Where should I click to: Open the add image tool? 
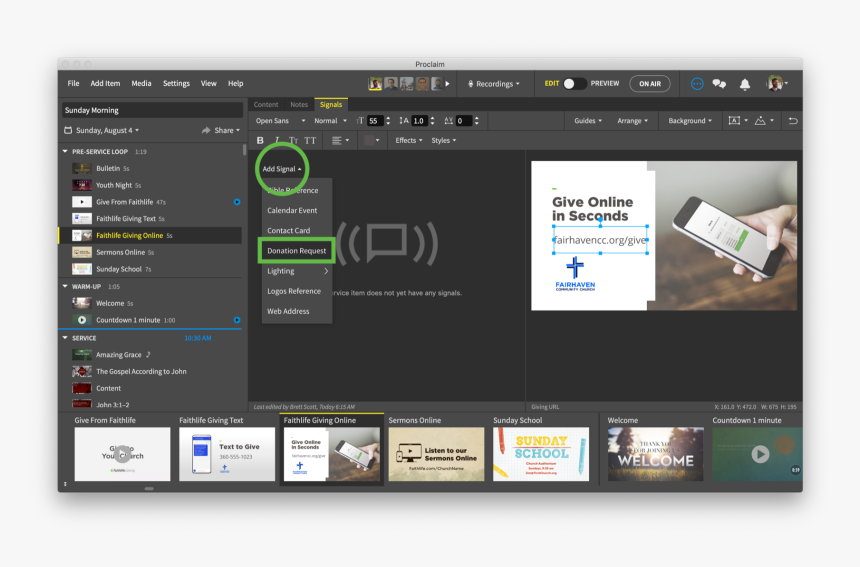pyautogui.click(x=764, y=121)
